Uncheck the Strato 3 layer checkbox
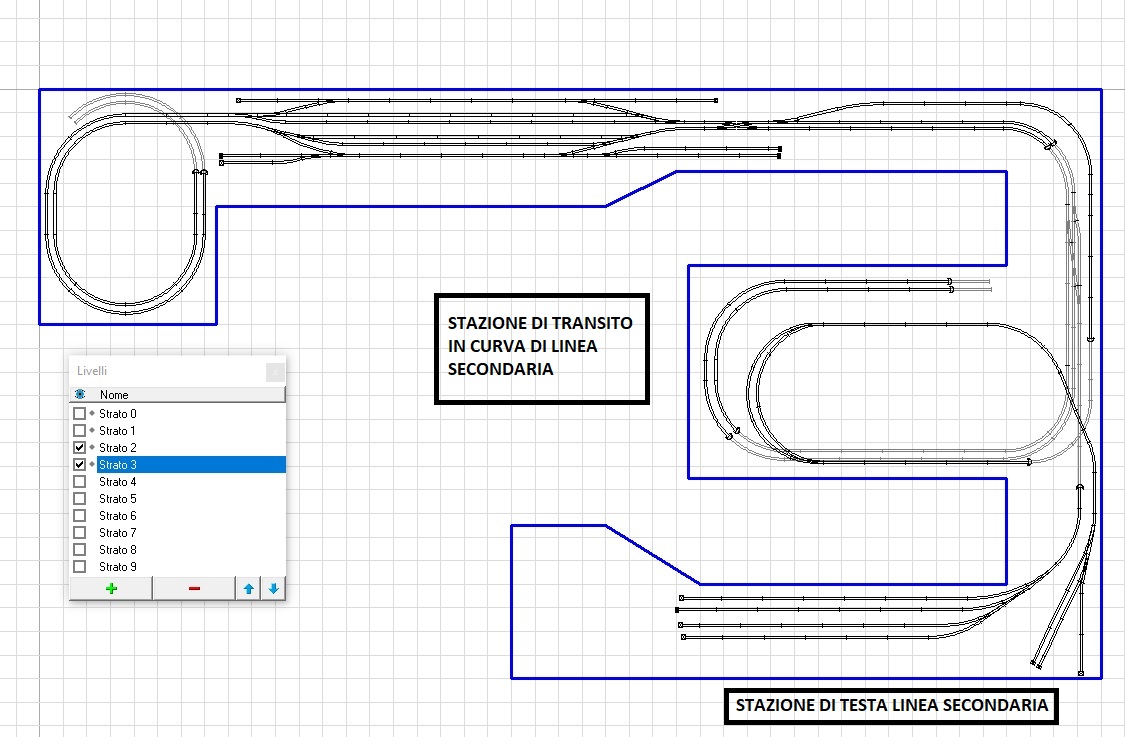This screenshot has height=737, width=1125. [80, 465]
